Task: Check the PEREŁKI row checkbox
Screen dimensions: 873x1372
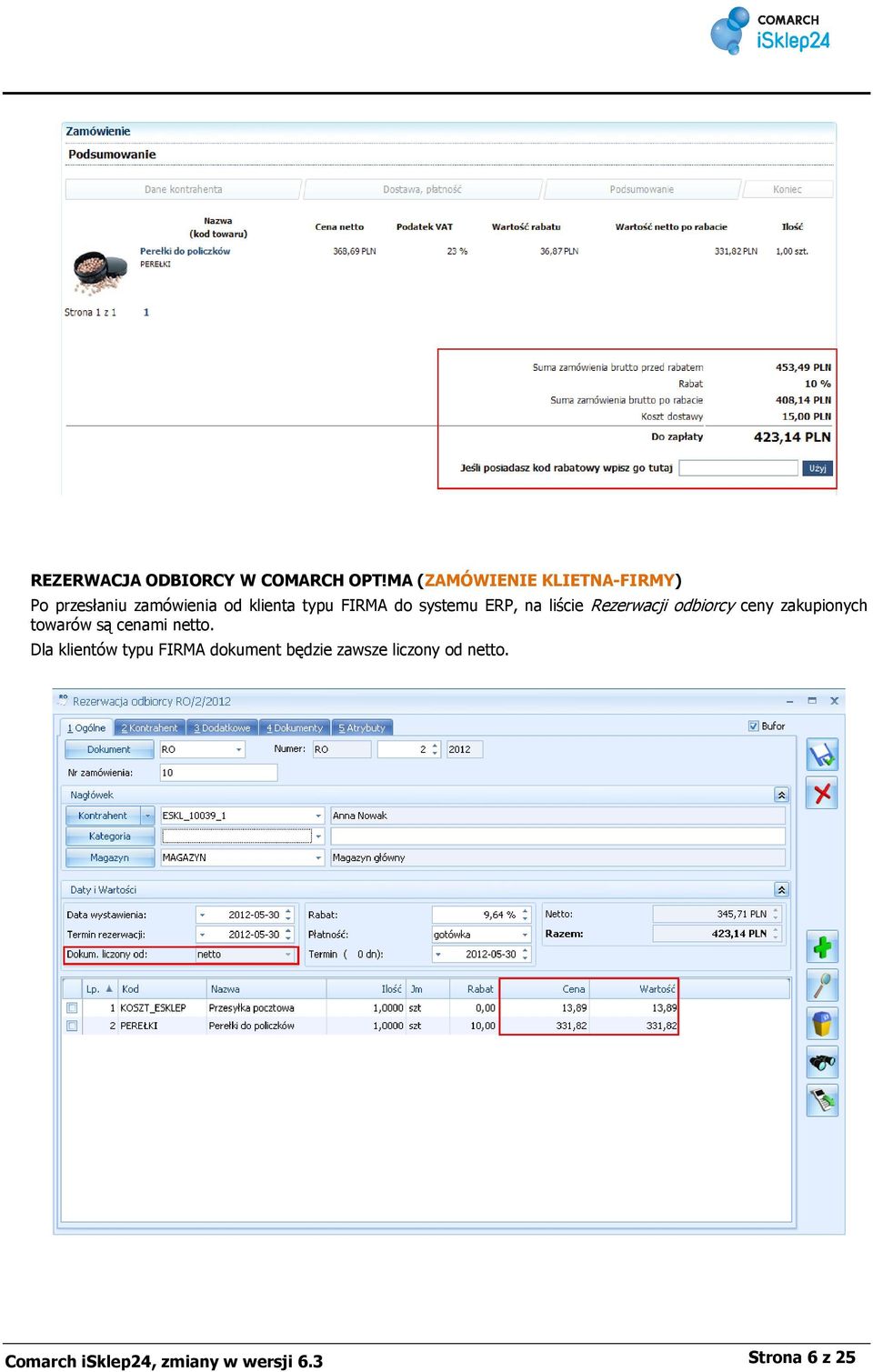Action: coord(72,1026)
